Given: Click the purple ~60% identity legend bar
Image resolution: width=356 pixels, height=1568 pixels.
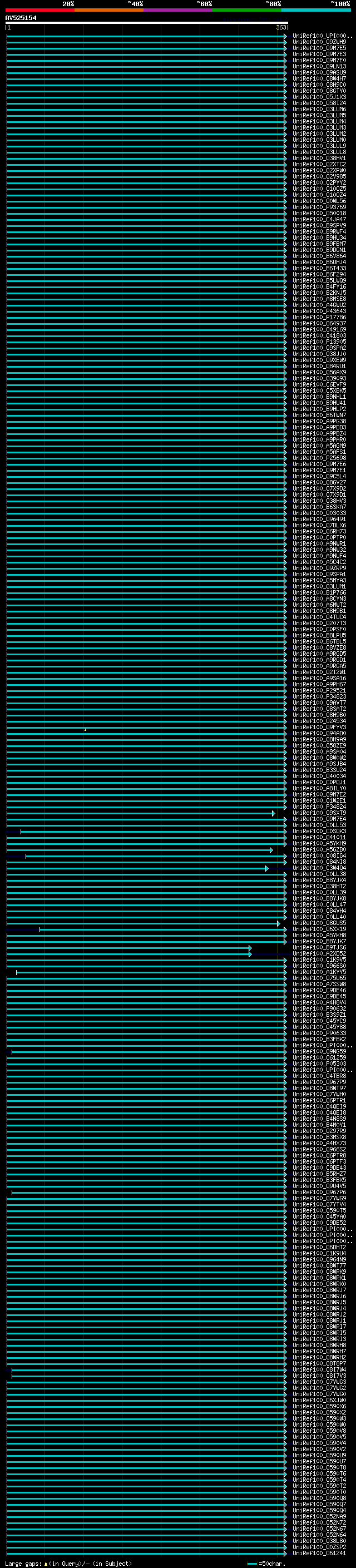Looking at the screenshot, I should coord(179,10).
